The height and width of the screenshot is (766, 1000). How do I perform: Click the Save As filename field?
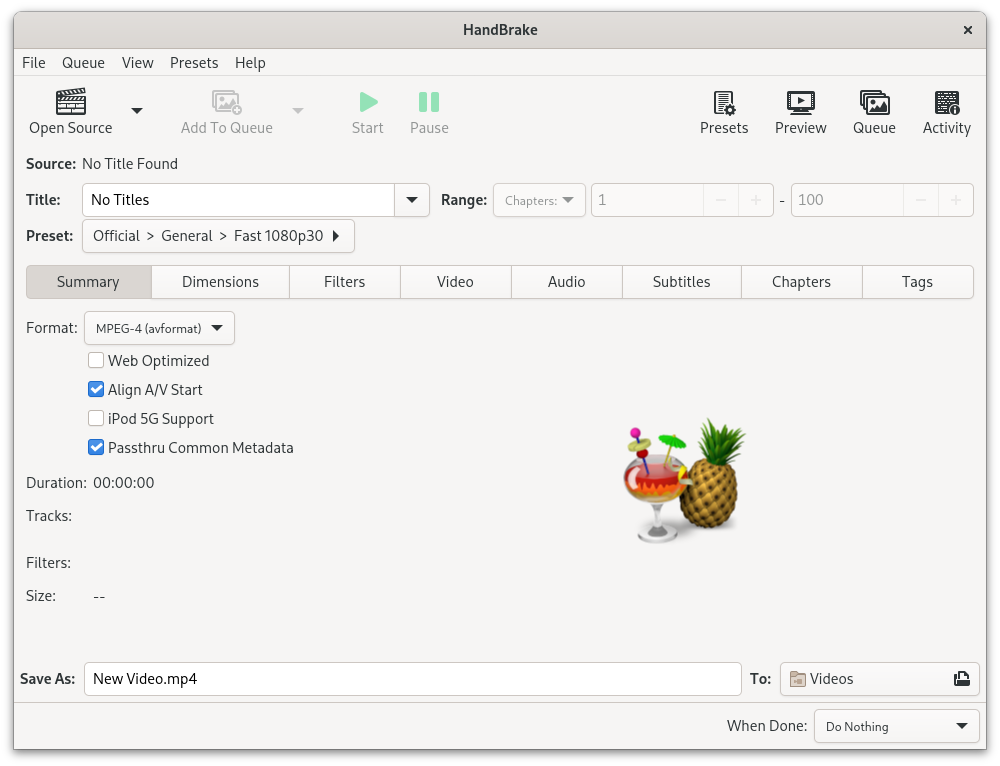(x=412, y=679)
